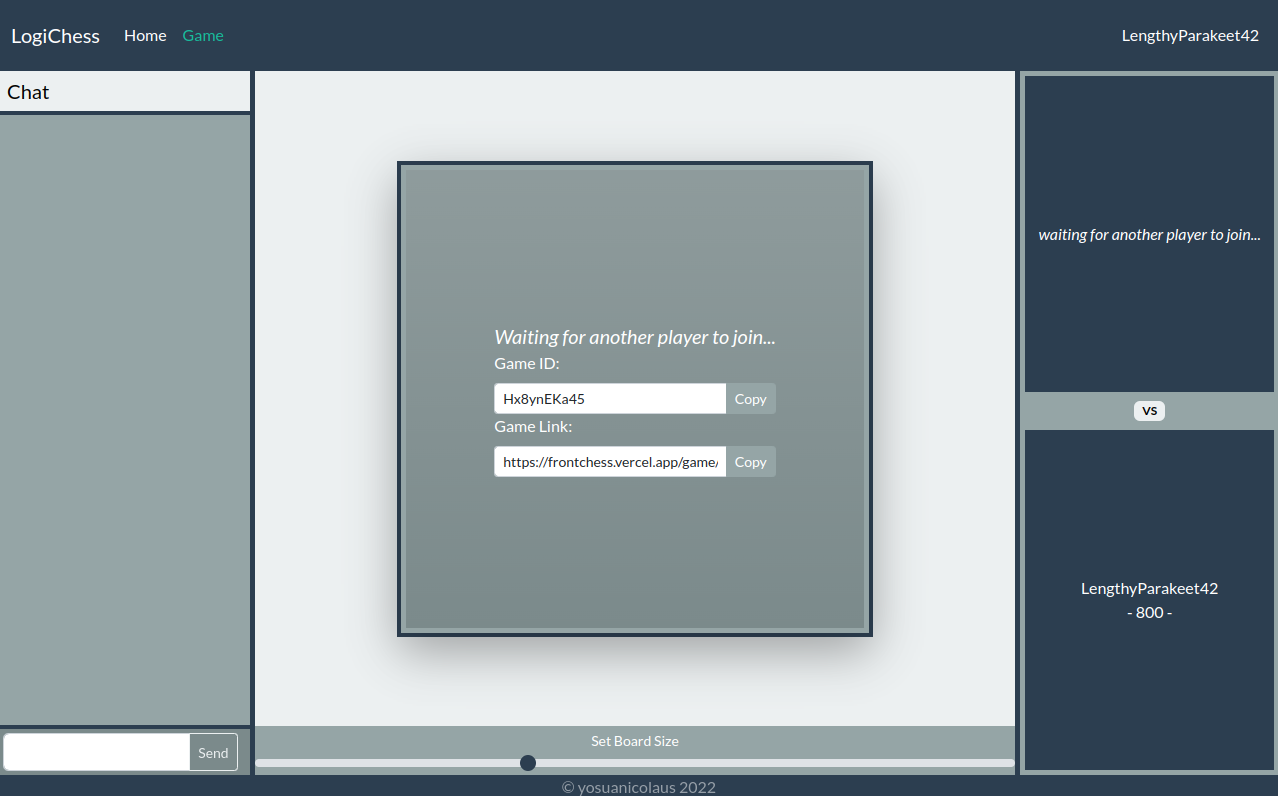Image resolution: width=1278 pixels, height=796 pixels.
Task: Go to the Home nav item
Action: 145,36
